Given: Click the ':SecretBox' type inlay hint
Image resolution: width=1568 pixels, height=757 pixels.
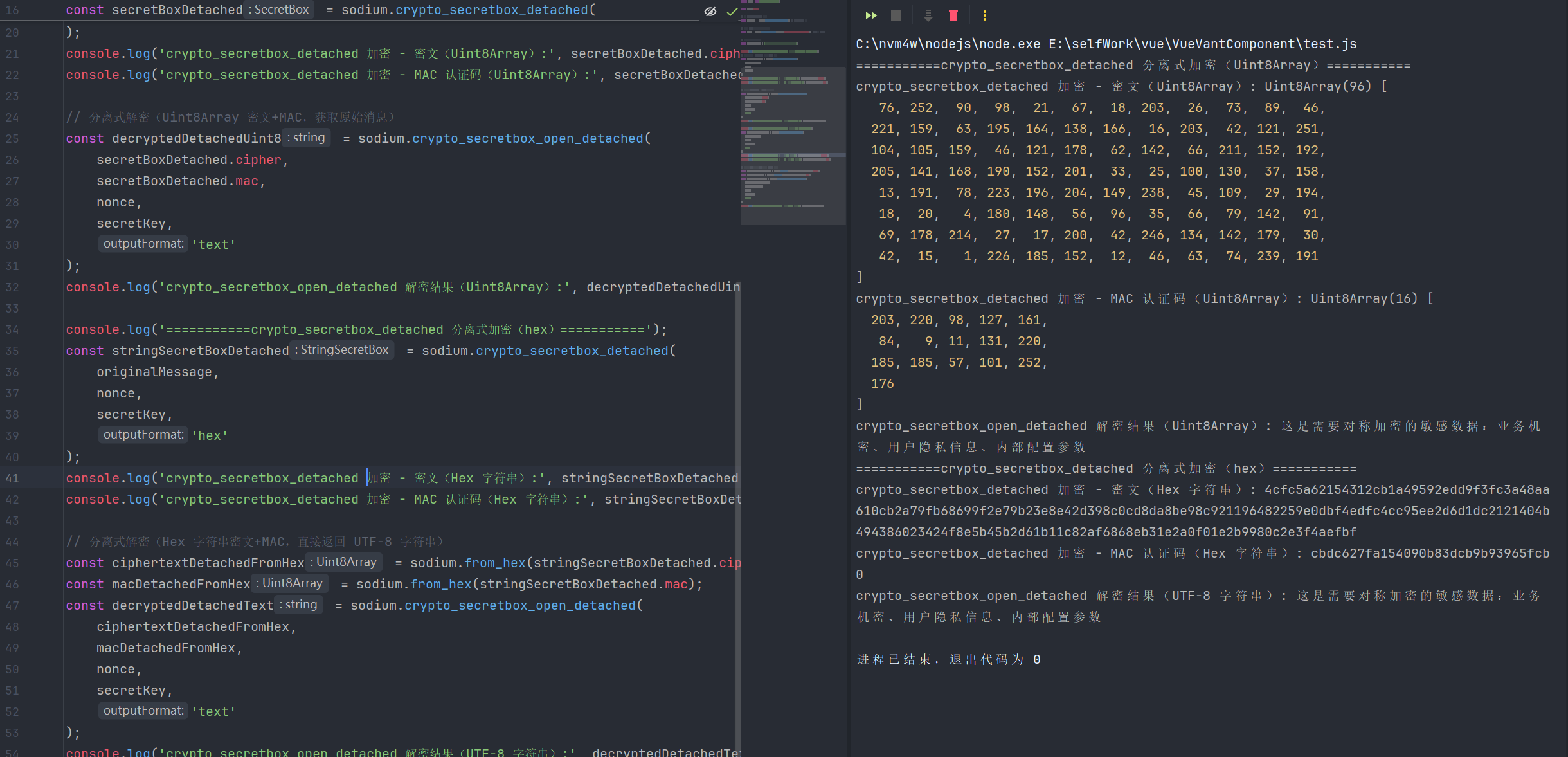Looking at the screenshot, I should [x=279, y=10].
